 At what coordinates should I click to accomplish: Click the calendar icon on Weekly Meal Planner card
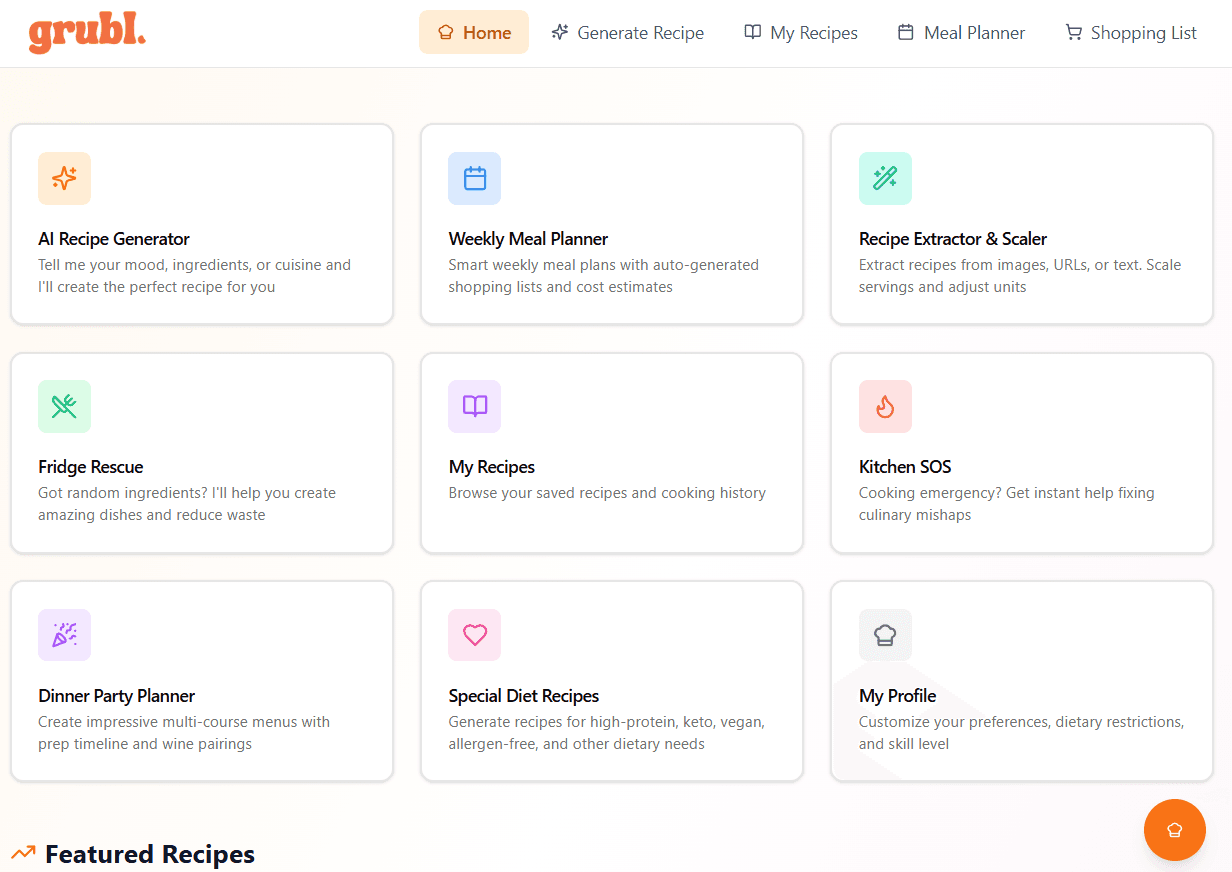(x=475, y=178)
